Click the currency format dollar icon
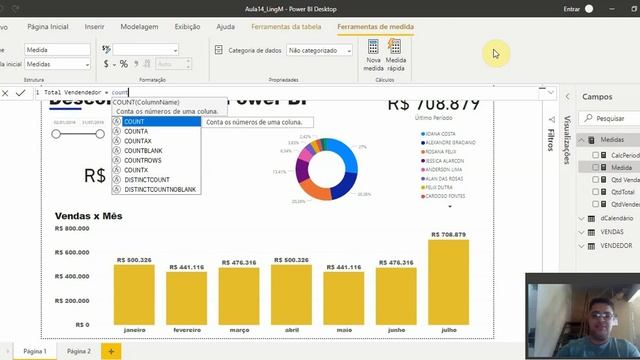The height and width of the screenshot is (360, 640). 106,64
